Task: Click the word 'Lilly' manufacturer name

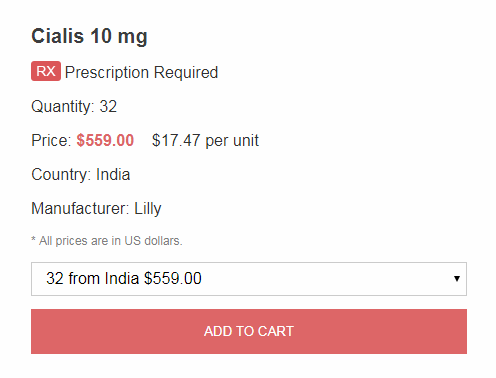Action: (148, 209)
